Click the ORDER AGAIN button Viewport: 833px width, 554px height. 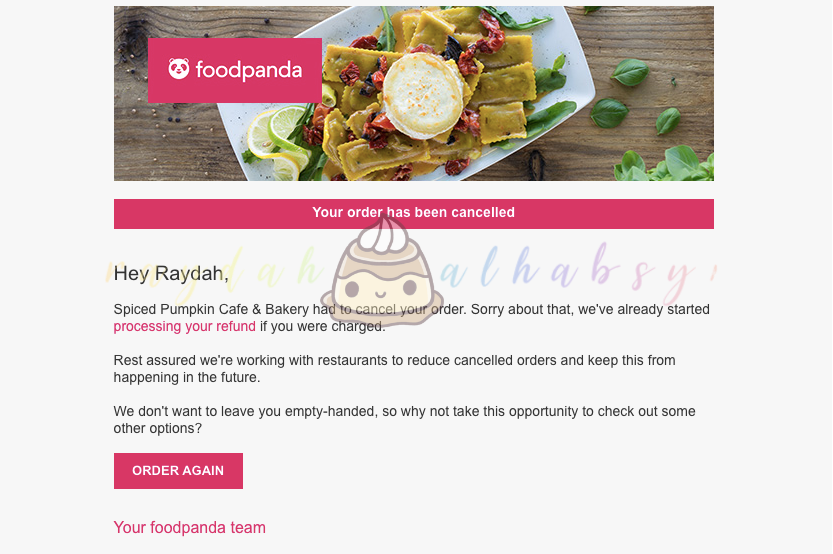[x=178, y=471]
